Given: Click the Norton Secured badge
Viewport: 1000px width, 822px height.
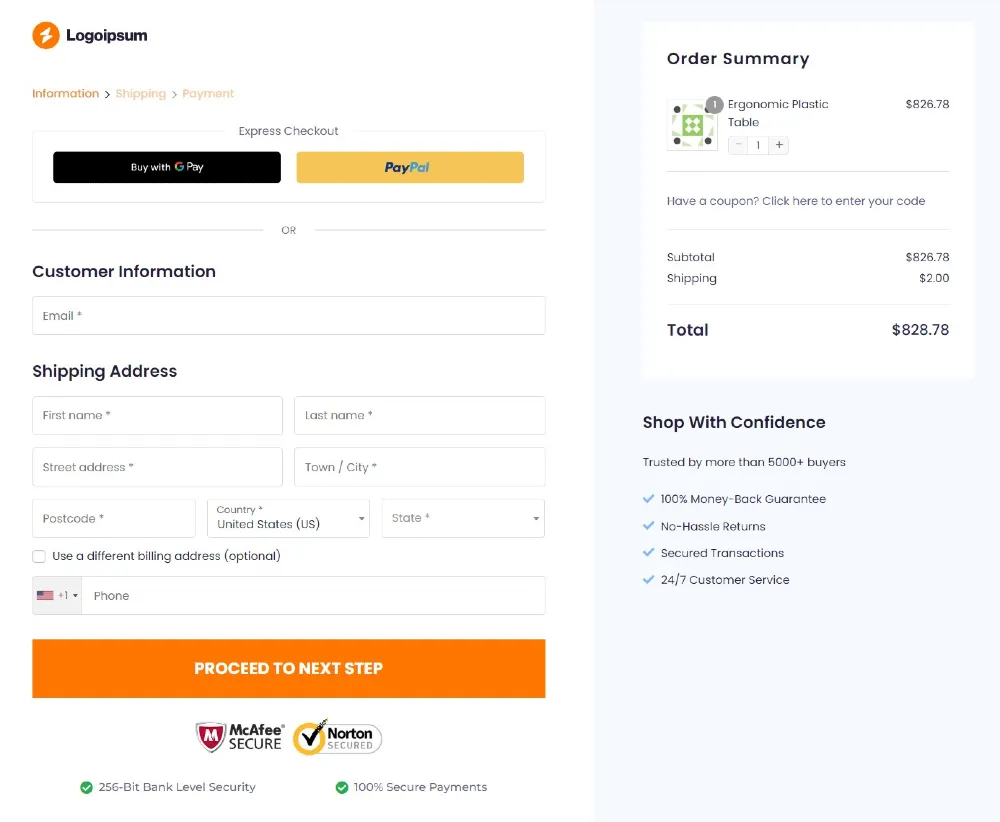Looking at the screenshot, I should click(x=337, y=737).
